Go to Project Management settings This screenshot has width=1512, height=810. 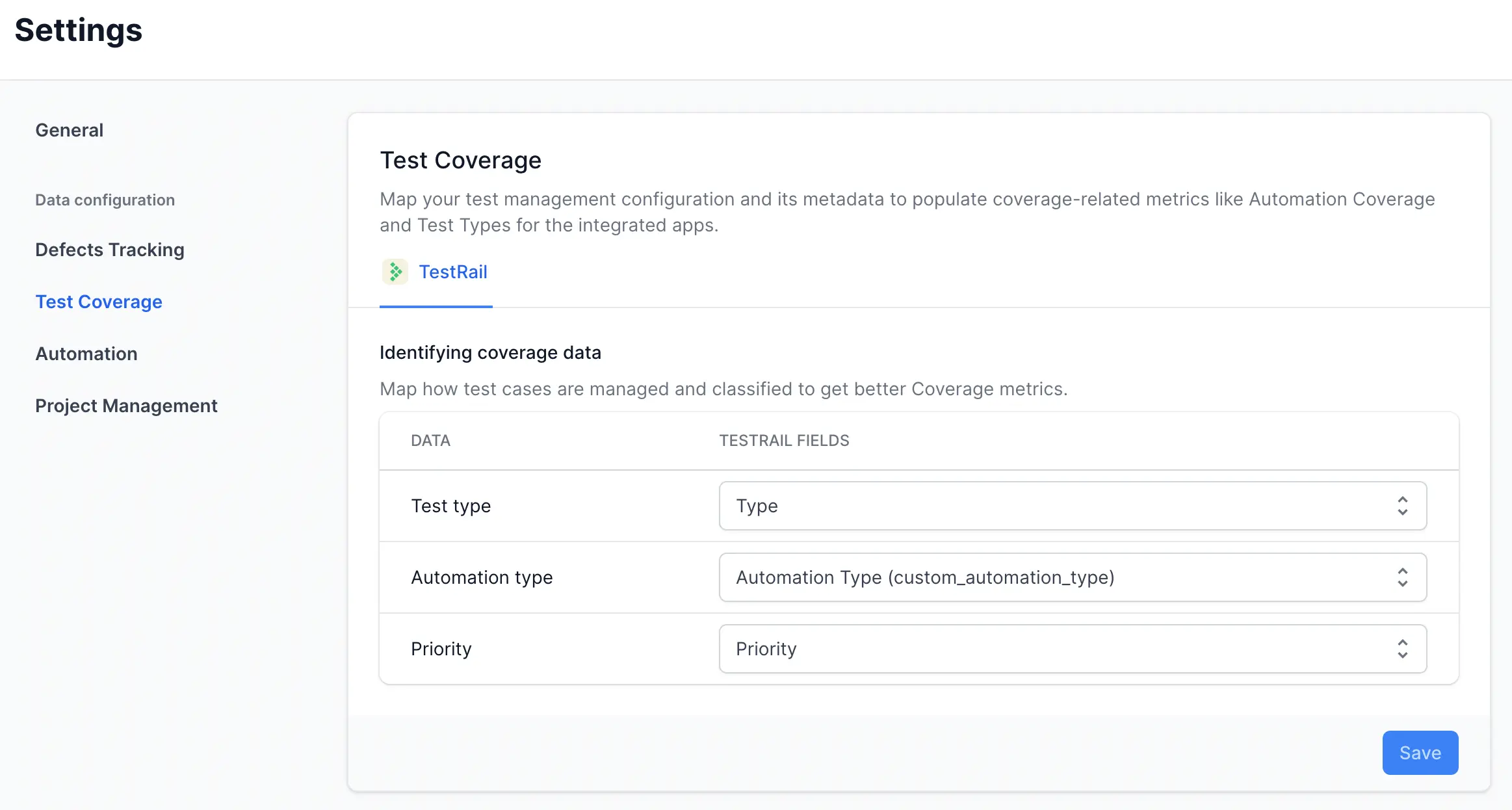pos(126,406)
